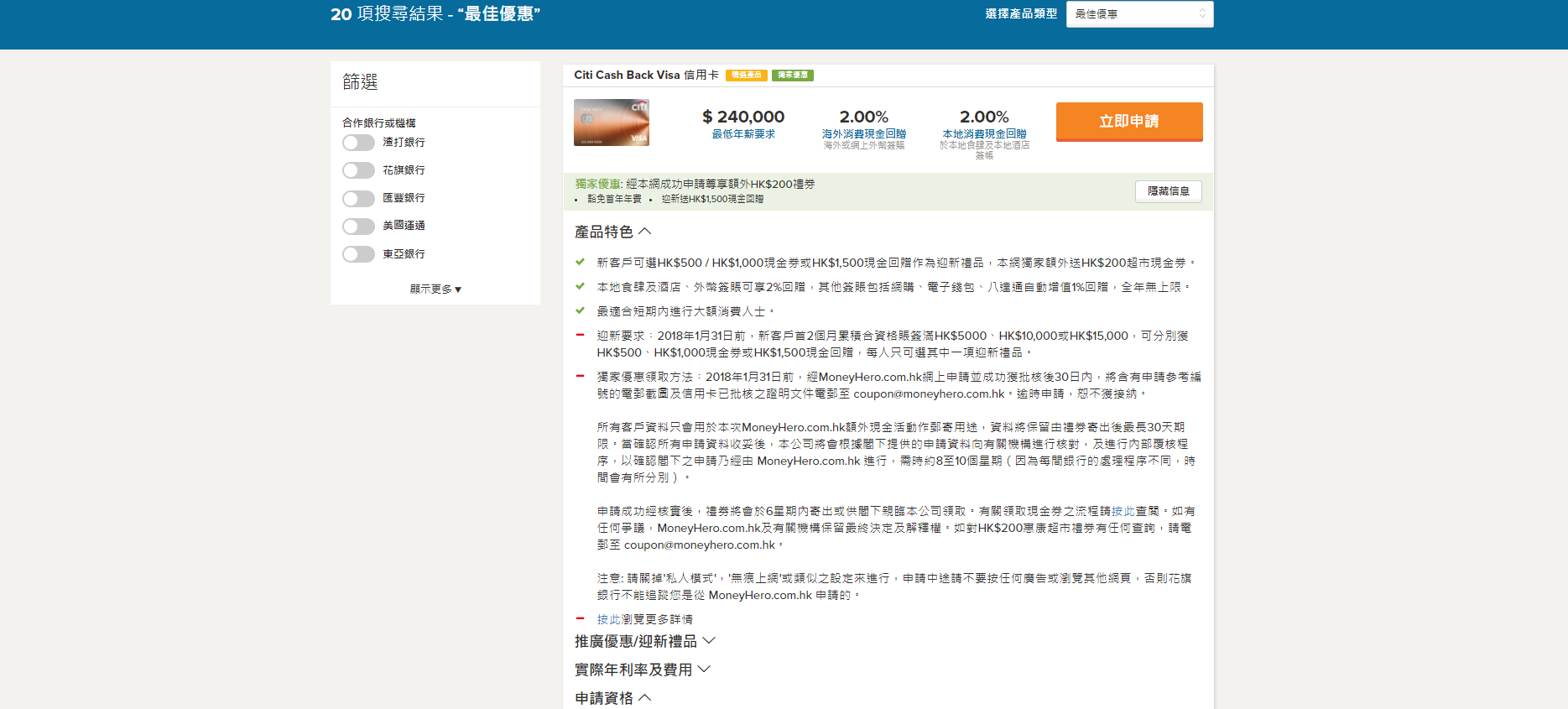The height and width of the screenshot is (709, 1568).
Task: Expand 顯示更多 in the bank filter list
Action: (435, 289)
